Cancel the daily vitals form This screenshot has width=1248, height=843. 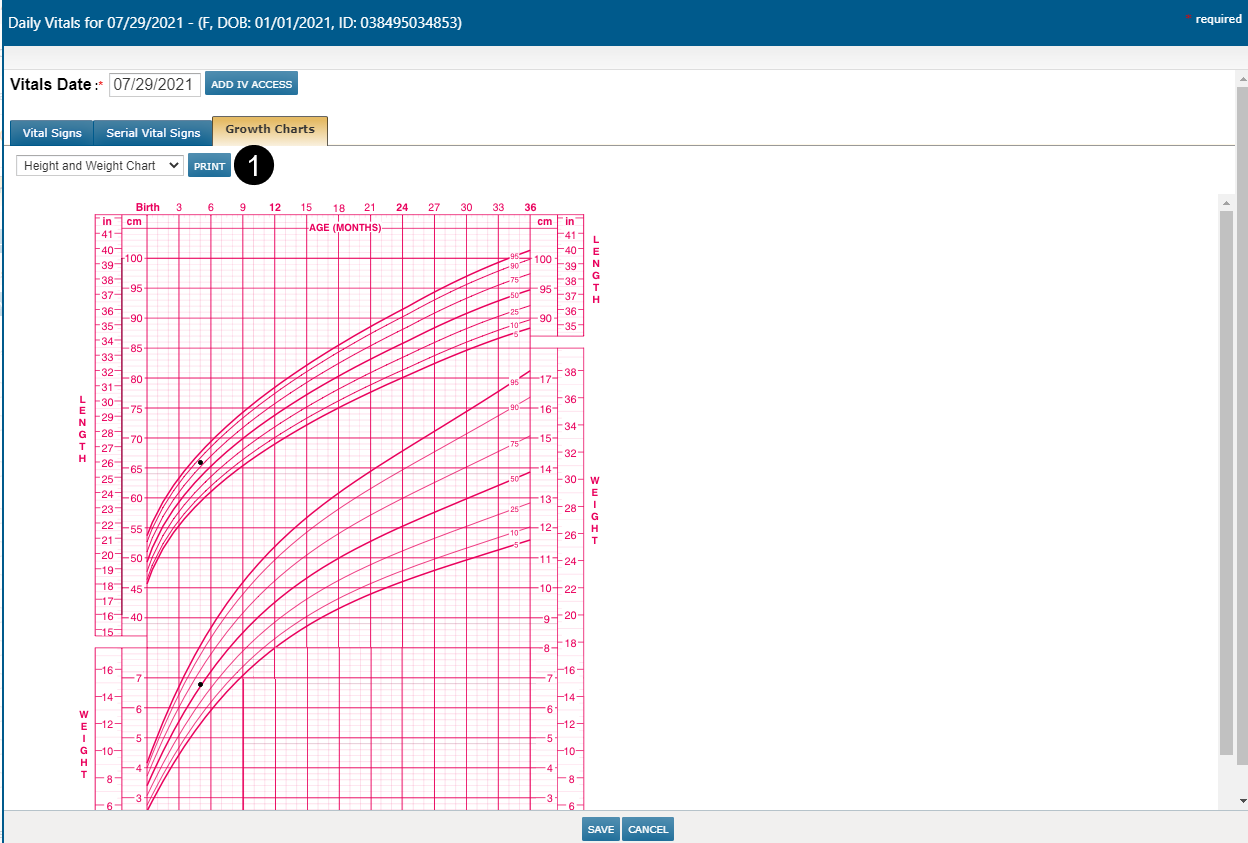648,829
